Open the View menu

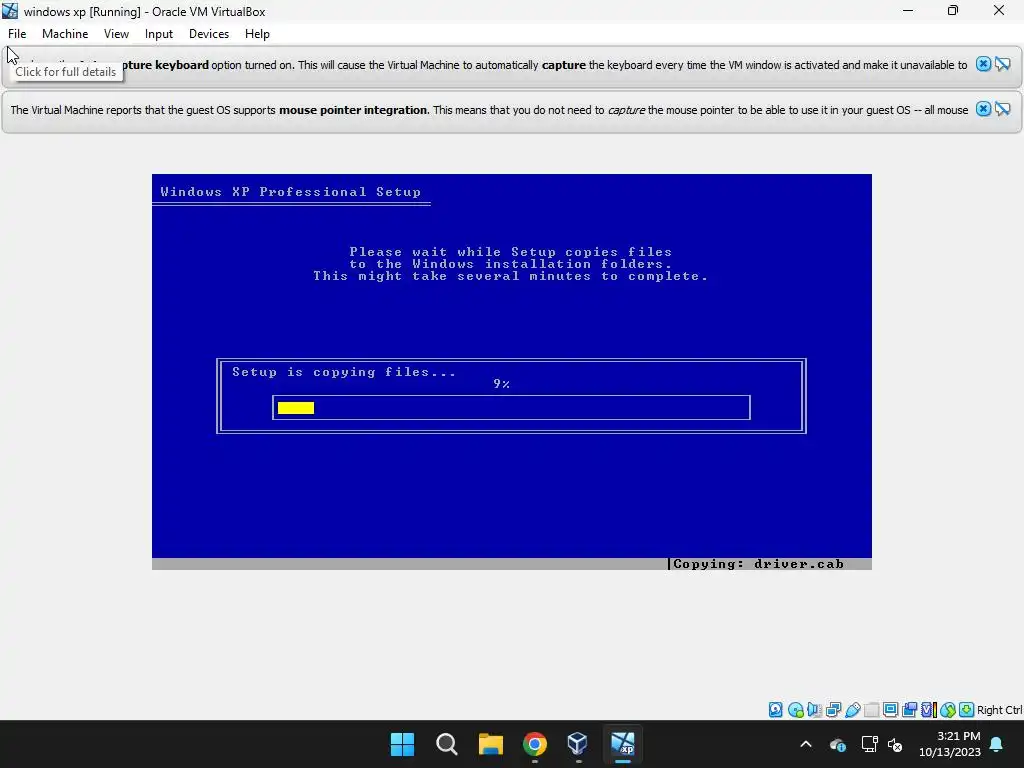tap(116, 34)
